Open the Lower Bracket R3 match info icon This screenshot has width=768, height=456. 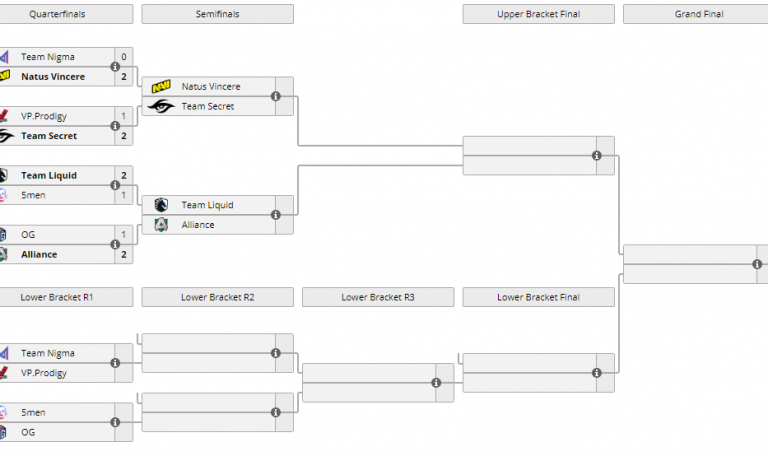tap(437, 383)
